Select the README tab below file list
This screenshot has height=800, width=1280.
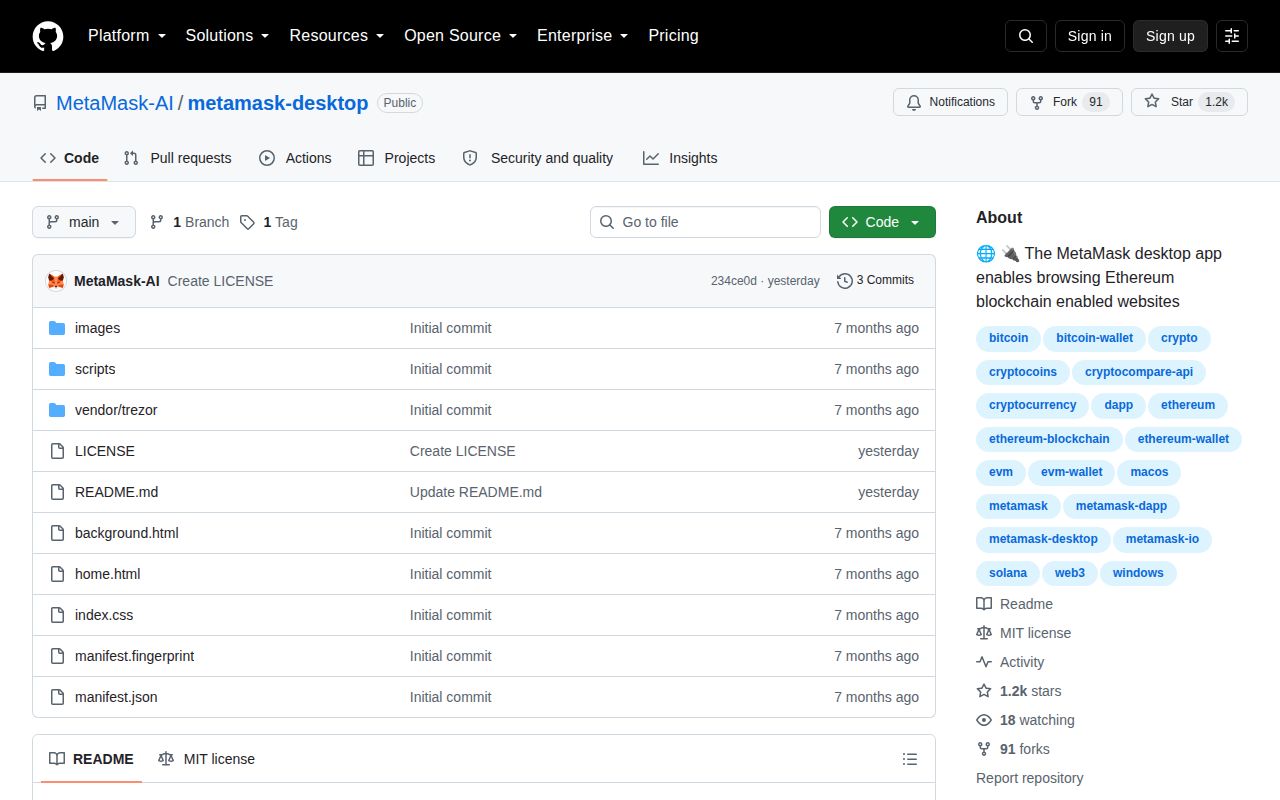click(x=92, y=759)
